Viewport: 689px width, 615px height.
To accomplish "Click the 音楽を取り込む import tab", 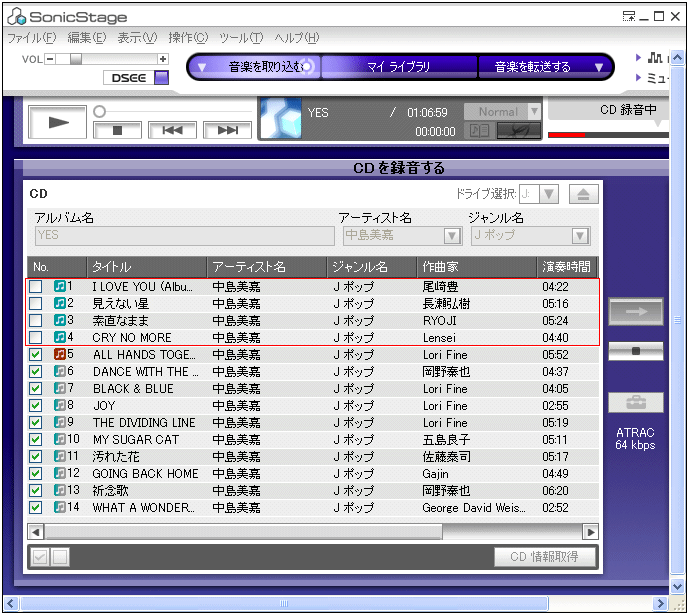I will click(x=266, y=67).
